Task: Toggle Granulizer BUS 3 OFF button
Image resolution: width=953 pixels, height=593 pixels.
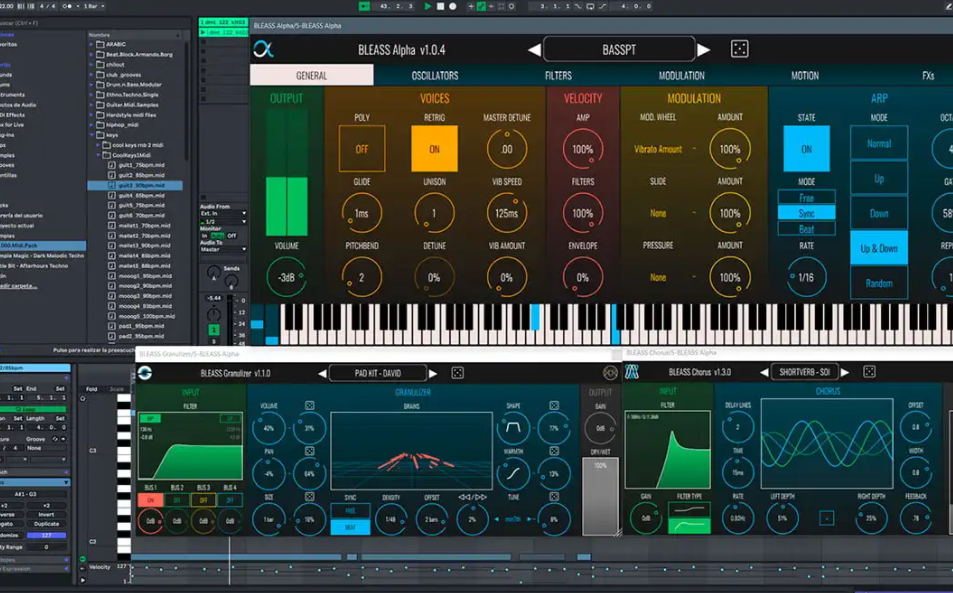Action: coord(204,500)
